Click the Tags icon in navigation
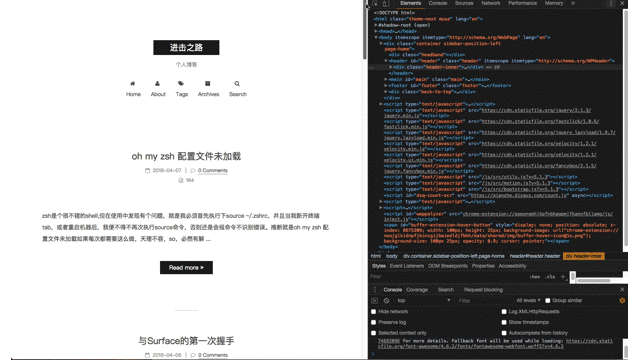Viewport: 640px width, 360px height. pyautogui.click(x=181, y=83)
